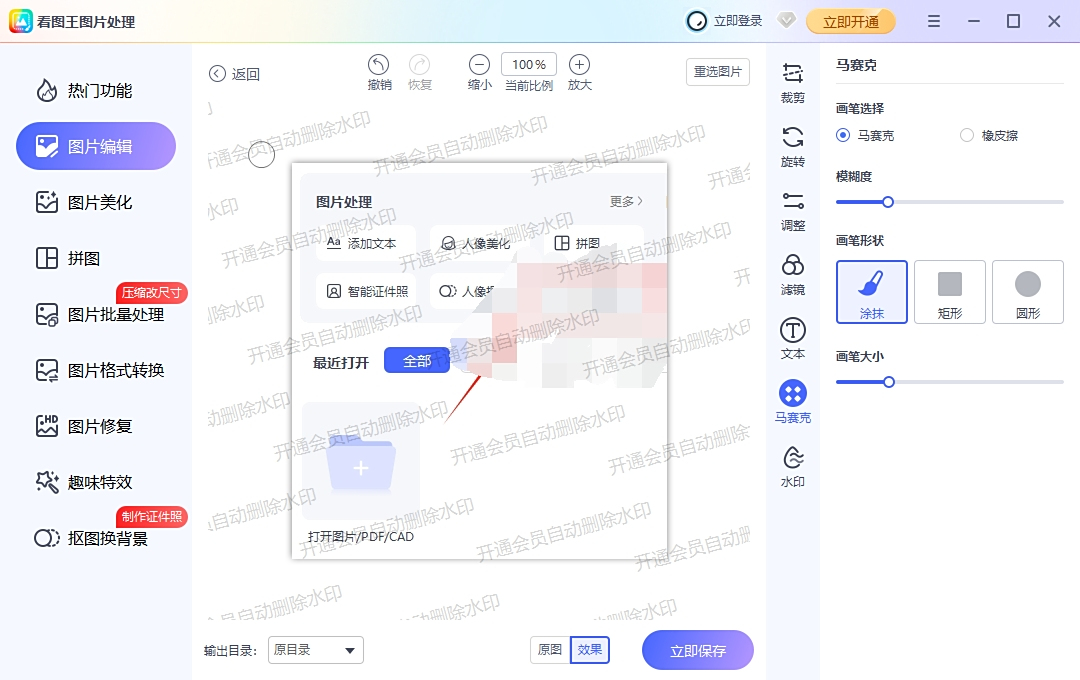The height and width of the screenshot is (680, 1080).
Task: Open the hamburger menu at top right
Action: [x=934, y=20]
